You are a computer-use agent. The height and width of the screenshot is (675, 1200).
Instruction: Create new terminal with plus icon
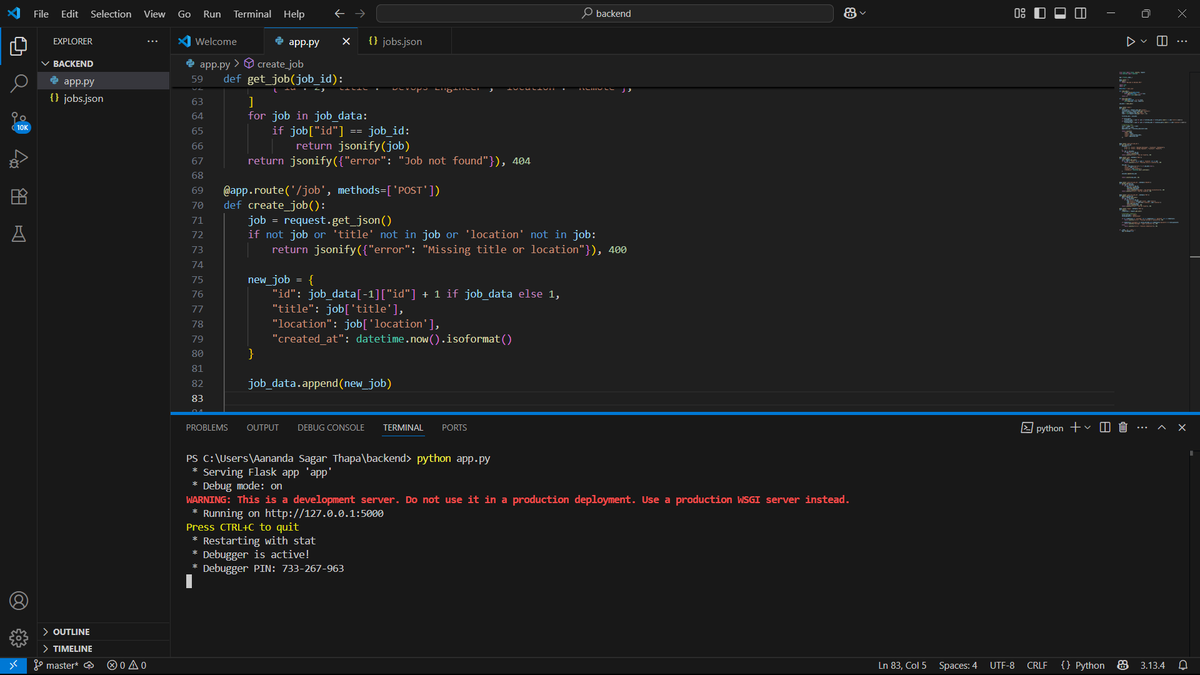tap(1075, 427)
